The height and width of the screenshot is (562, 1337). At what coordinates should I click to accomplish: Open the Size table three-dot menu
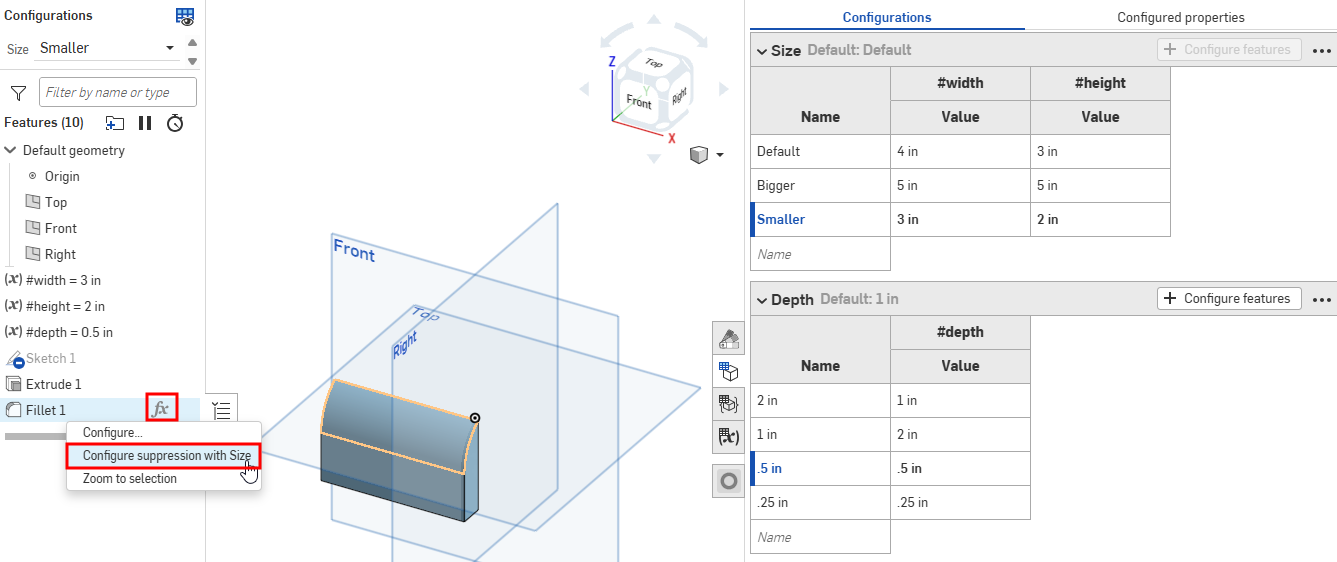click(1322, 50)
